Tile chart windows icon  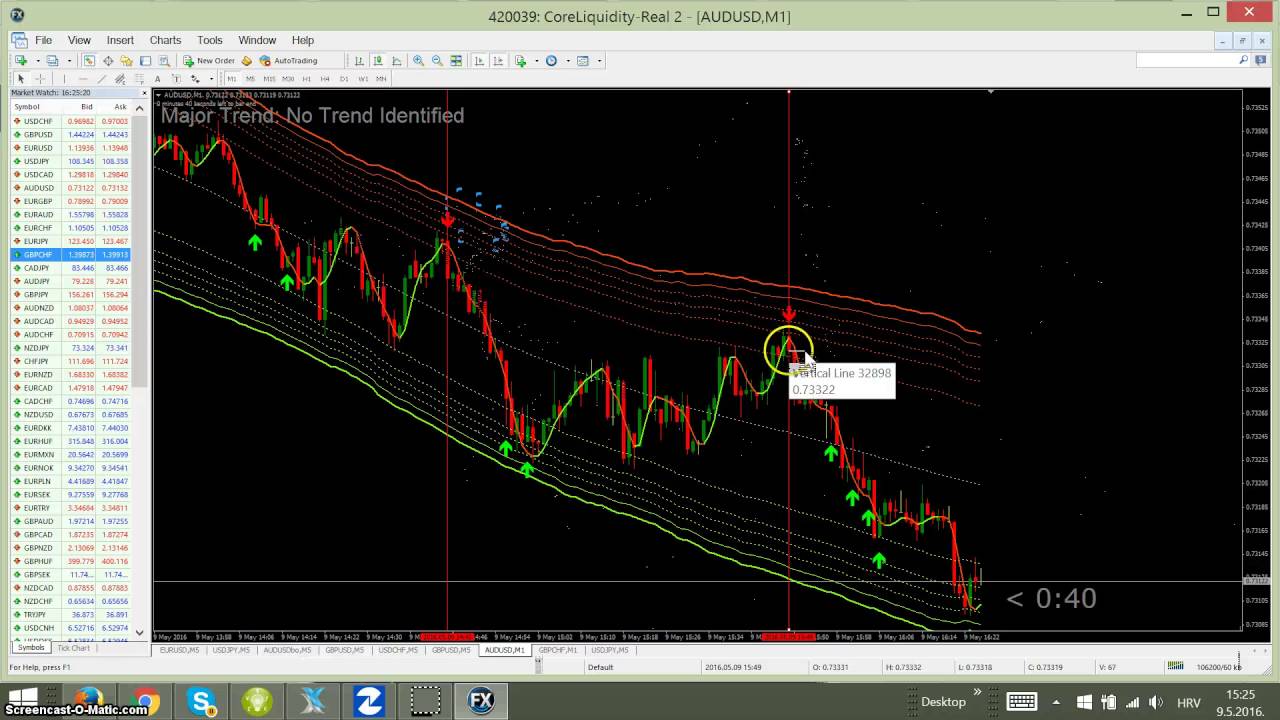[x=456, y=61]
